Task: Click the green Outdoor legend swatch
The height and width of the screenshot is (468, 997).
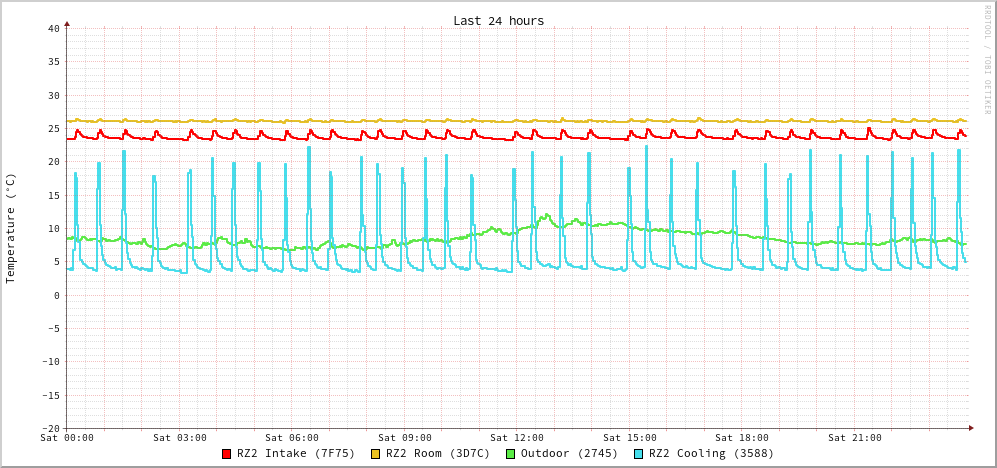Action: (510, 454)
